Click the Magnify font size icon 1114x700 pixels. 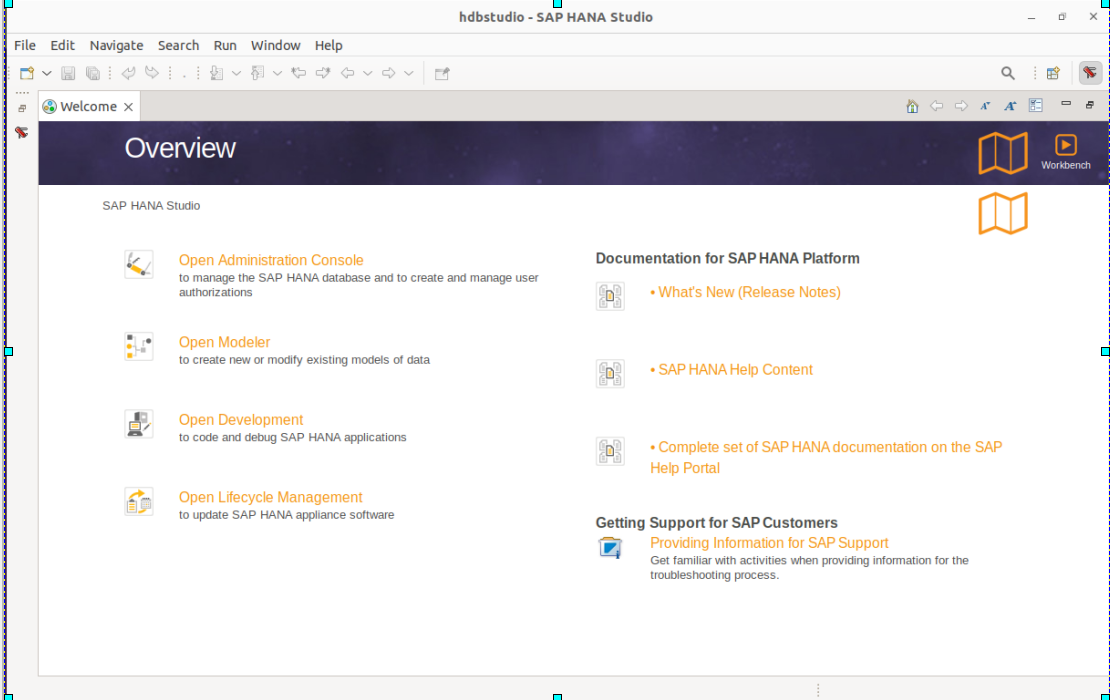(x=1010, y=106)
